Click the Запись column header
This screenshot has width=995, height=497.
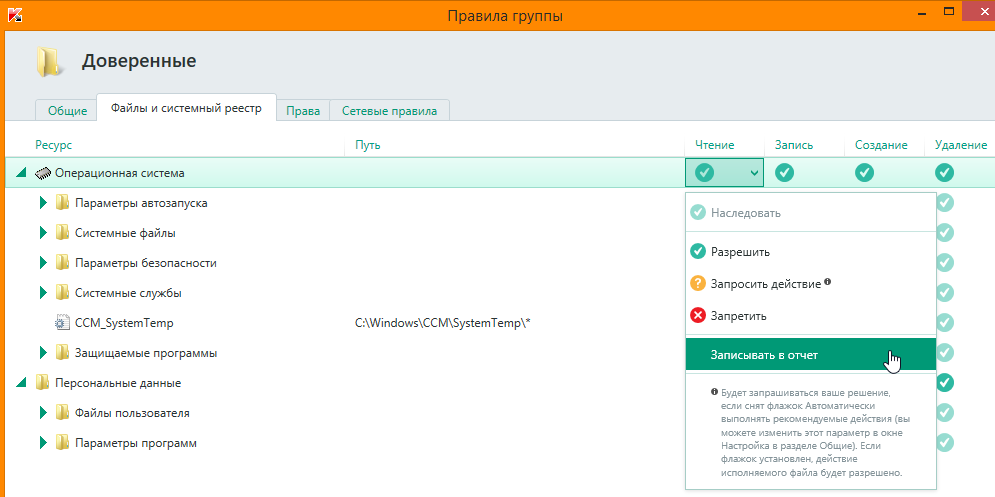[794, 145]
